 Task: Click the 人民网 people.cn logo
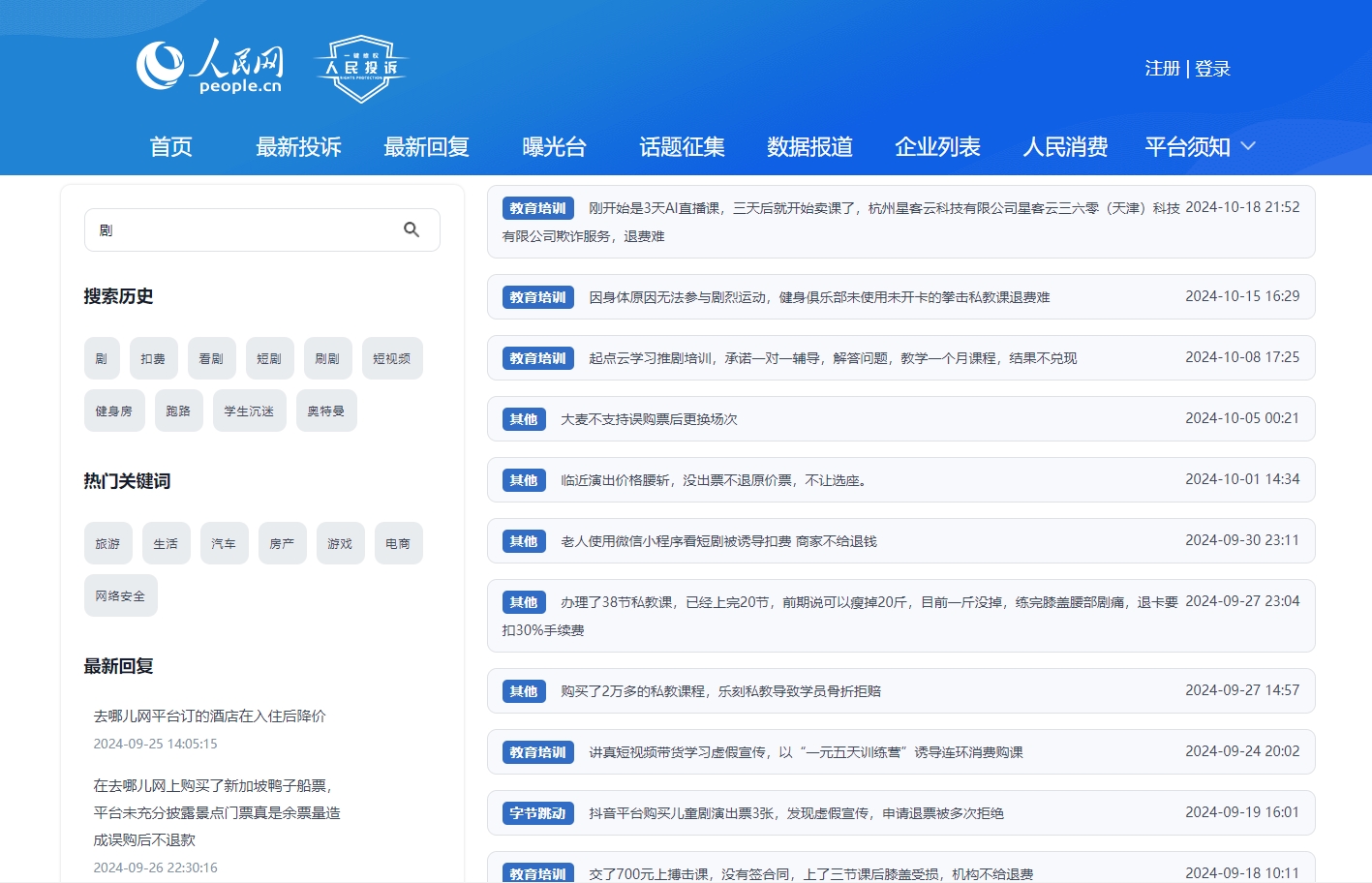pos(209,65)
